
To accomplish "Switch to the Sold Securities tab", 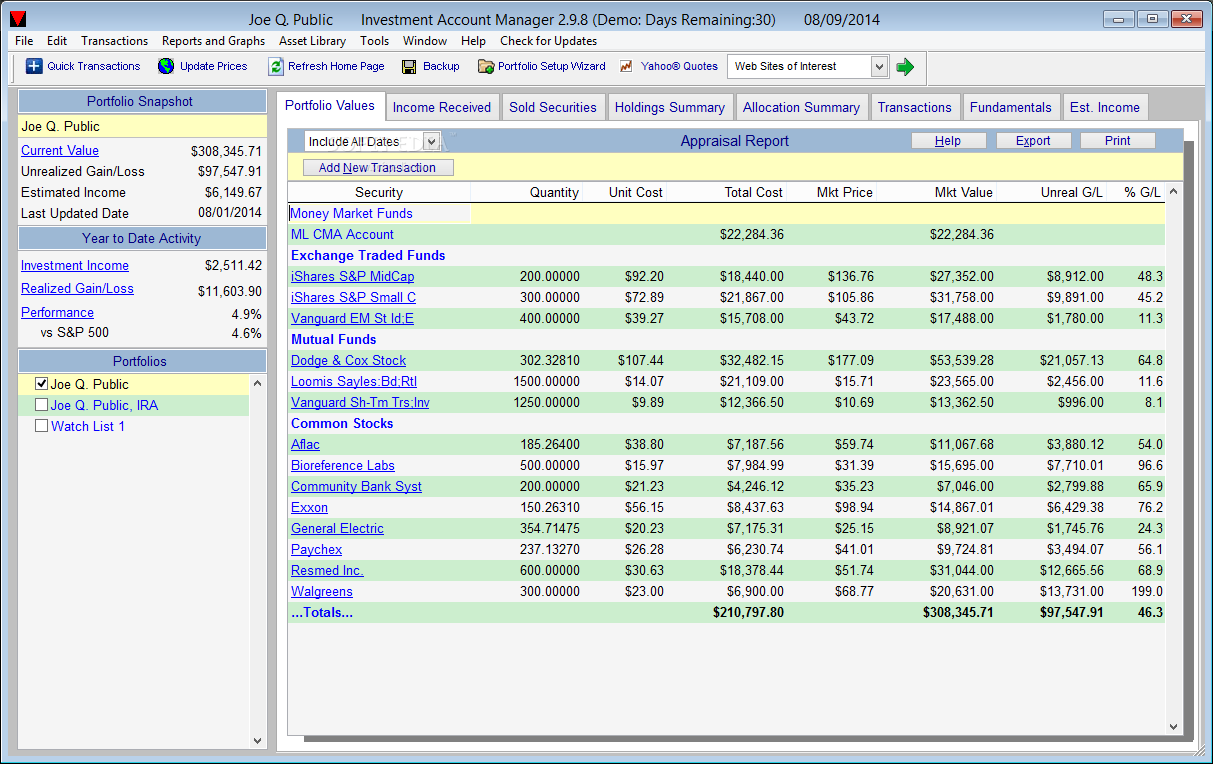I will point(553,107).
